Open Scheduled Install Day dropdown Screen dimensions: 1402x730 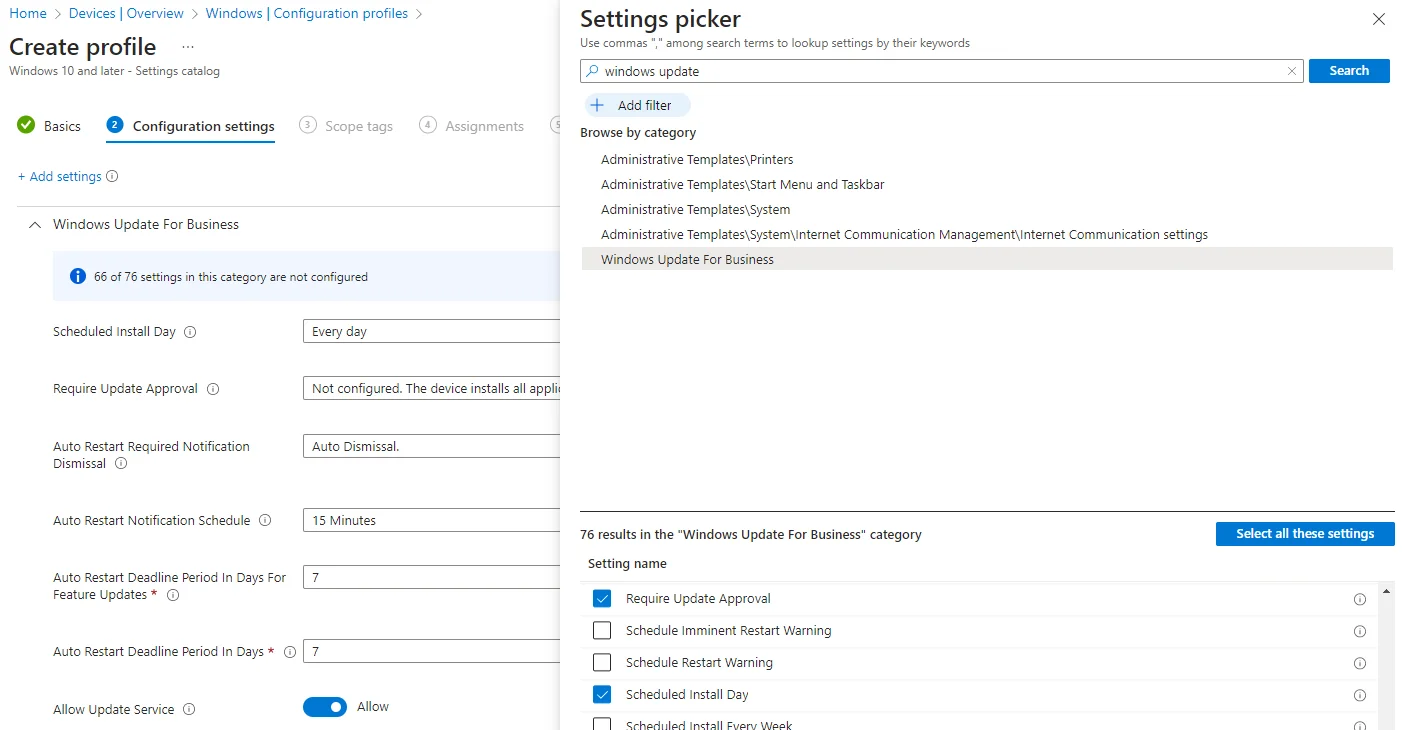pyautogui.click(x=431, y=331)
